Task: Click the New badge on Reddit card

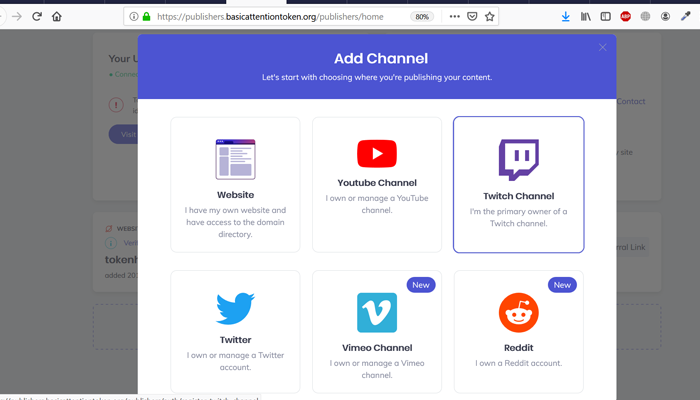Action: click(x=562, y=285)
